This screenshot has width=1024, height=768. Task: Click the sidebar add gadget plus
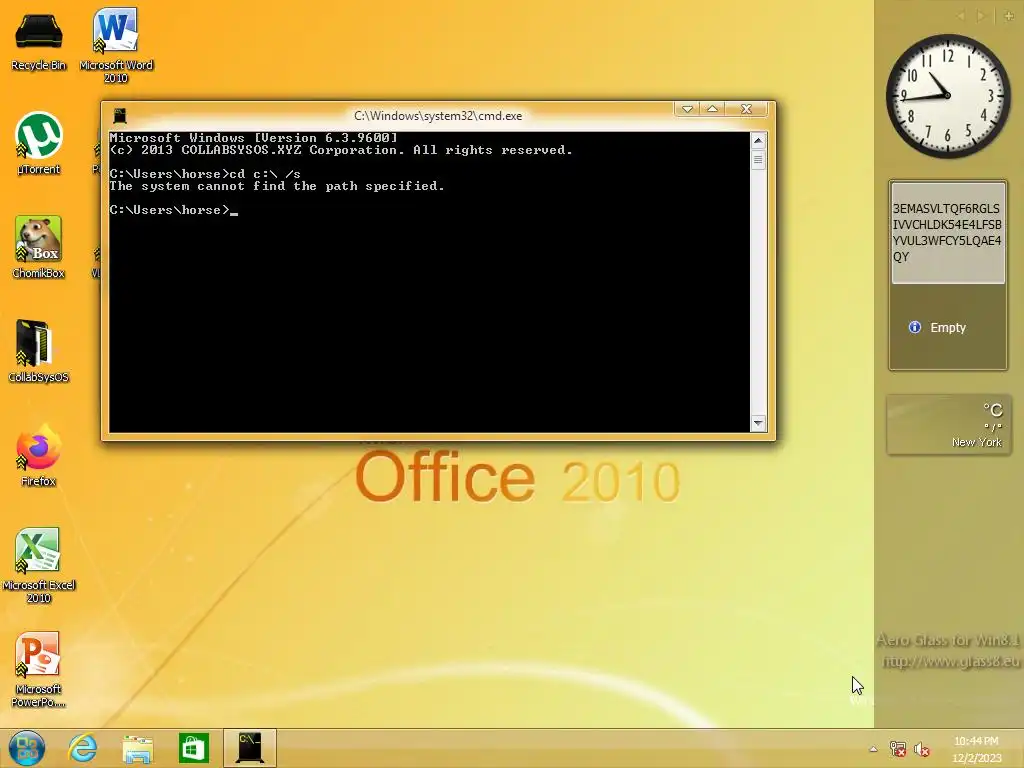click(x=1009, y=16)
